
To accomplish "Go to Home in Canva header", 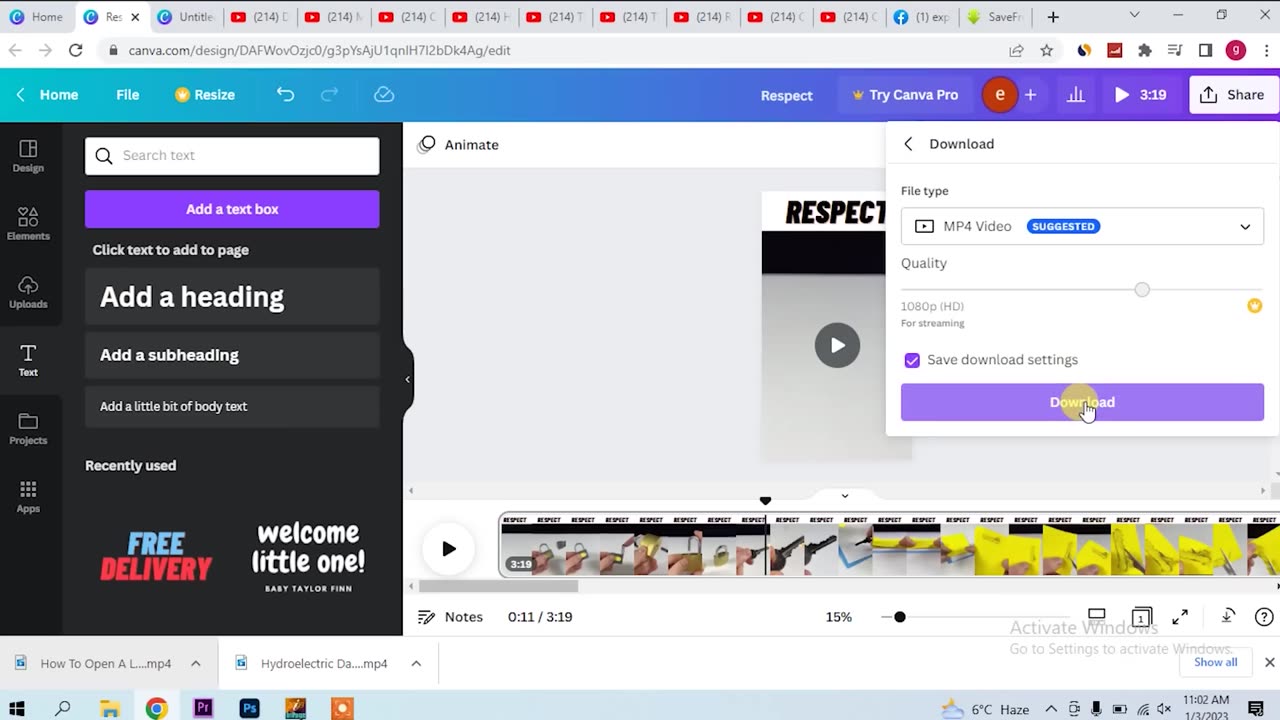I will coord(48,94).
